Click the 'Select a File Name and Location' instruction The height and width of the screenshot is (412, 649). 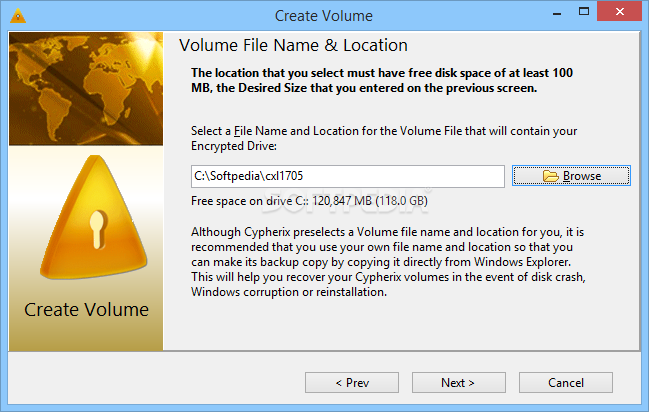pos(384,138)
